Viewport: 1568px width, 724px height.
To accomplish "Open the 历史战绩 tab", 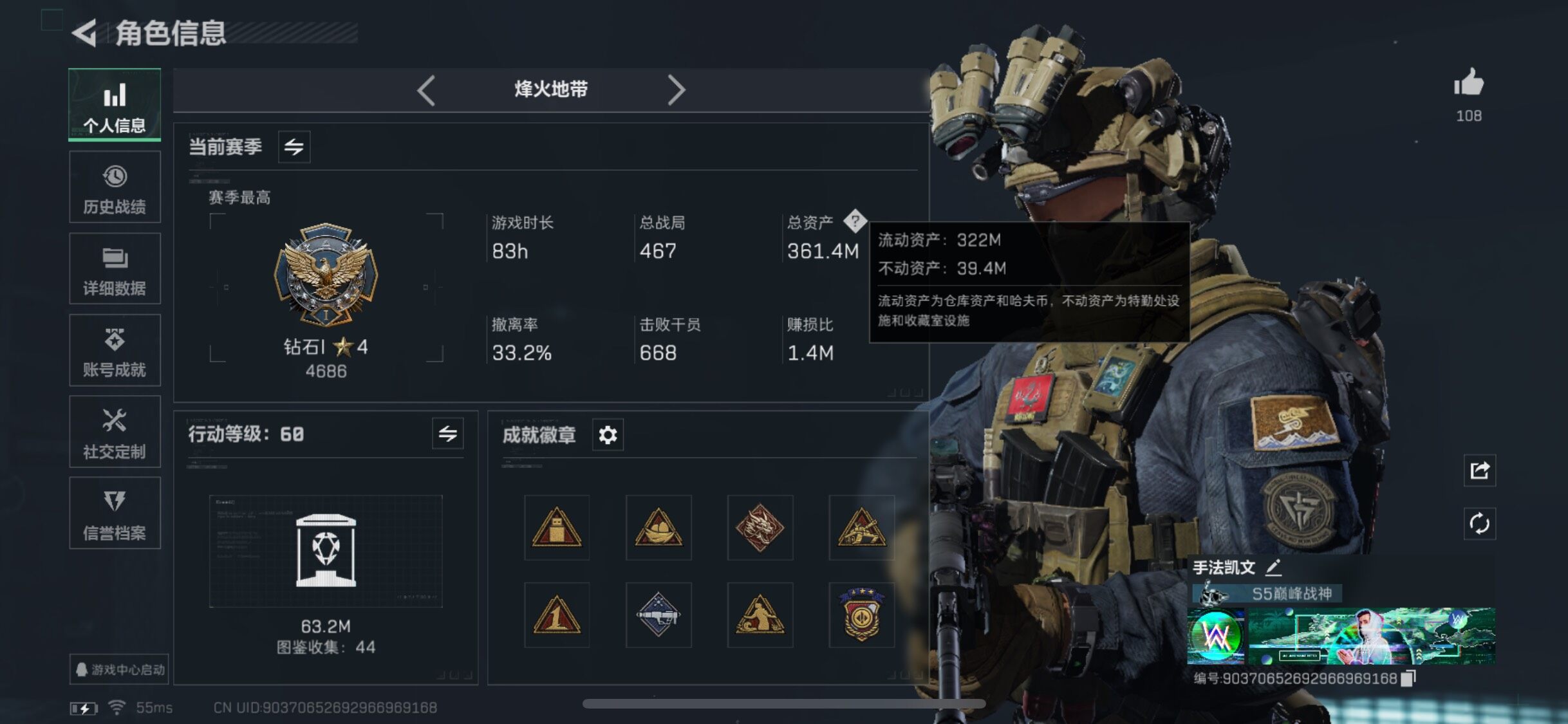I will point(115,187).
